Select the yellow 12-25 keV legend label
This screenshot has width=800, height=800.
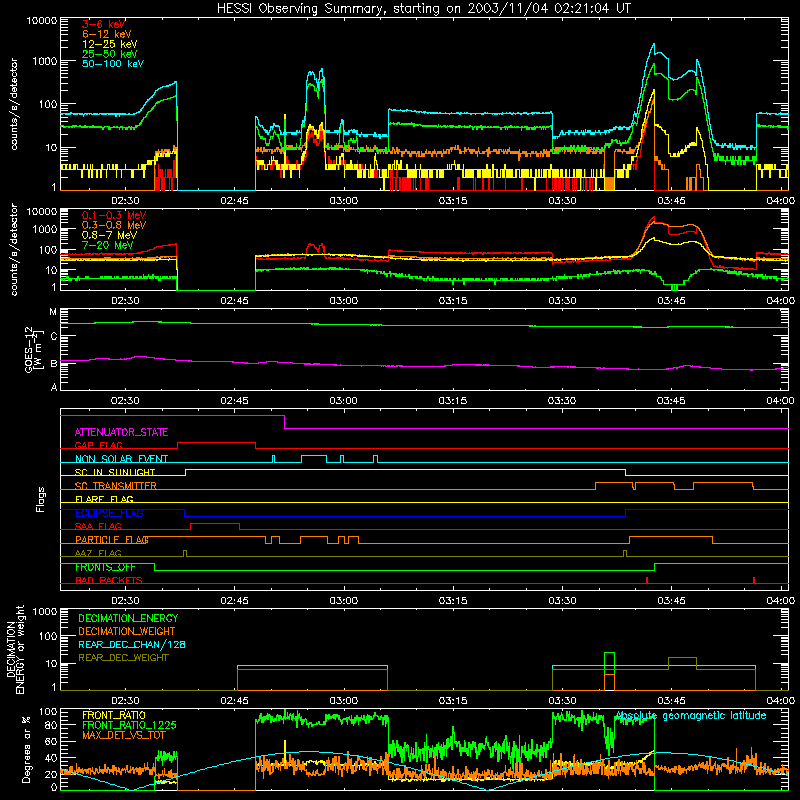pos(109,44)
